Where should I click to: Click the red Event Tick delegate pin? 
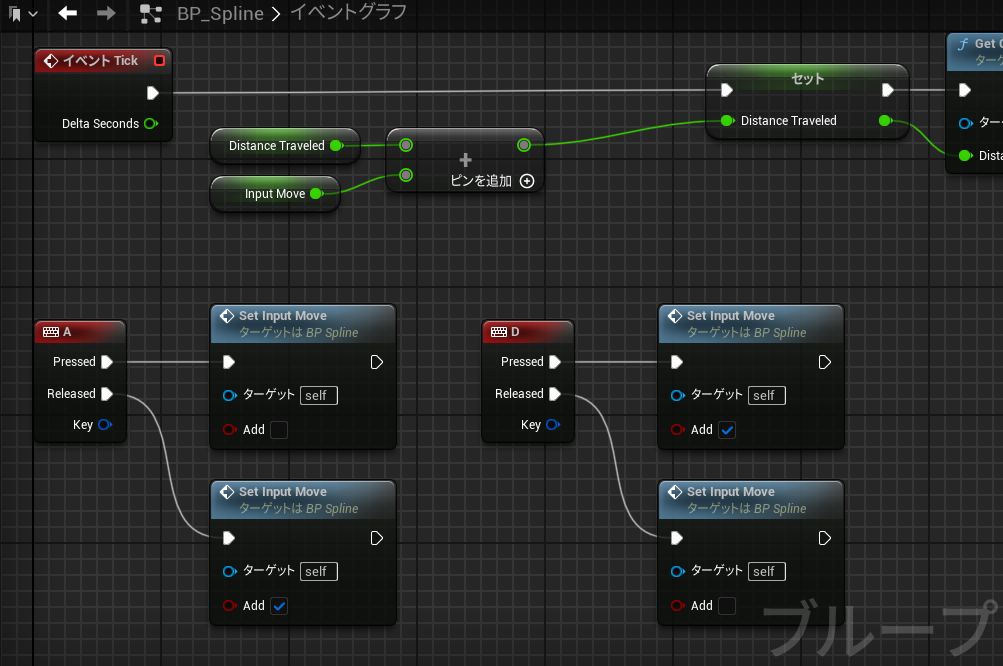pyautogui.click(x=159, y=61)
